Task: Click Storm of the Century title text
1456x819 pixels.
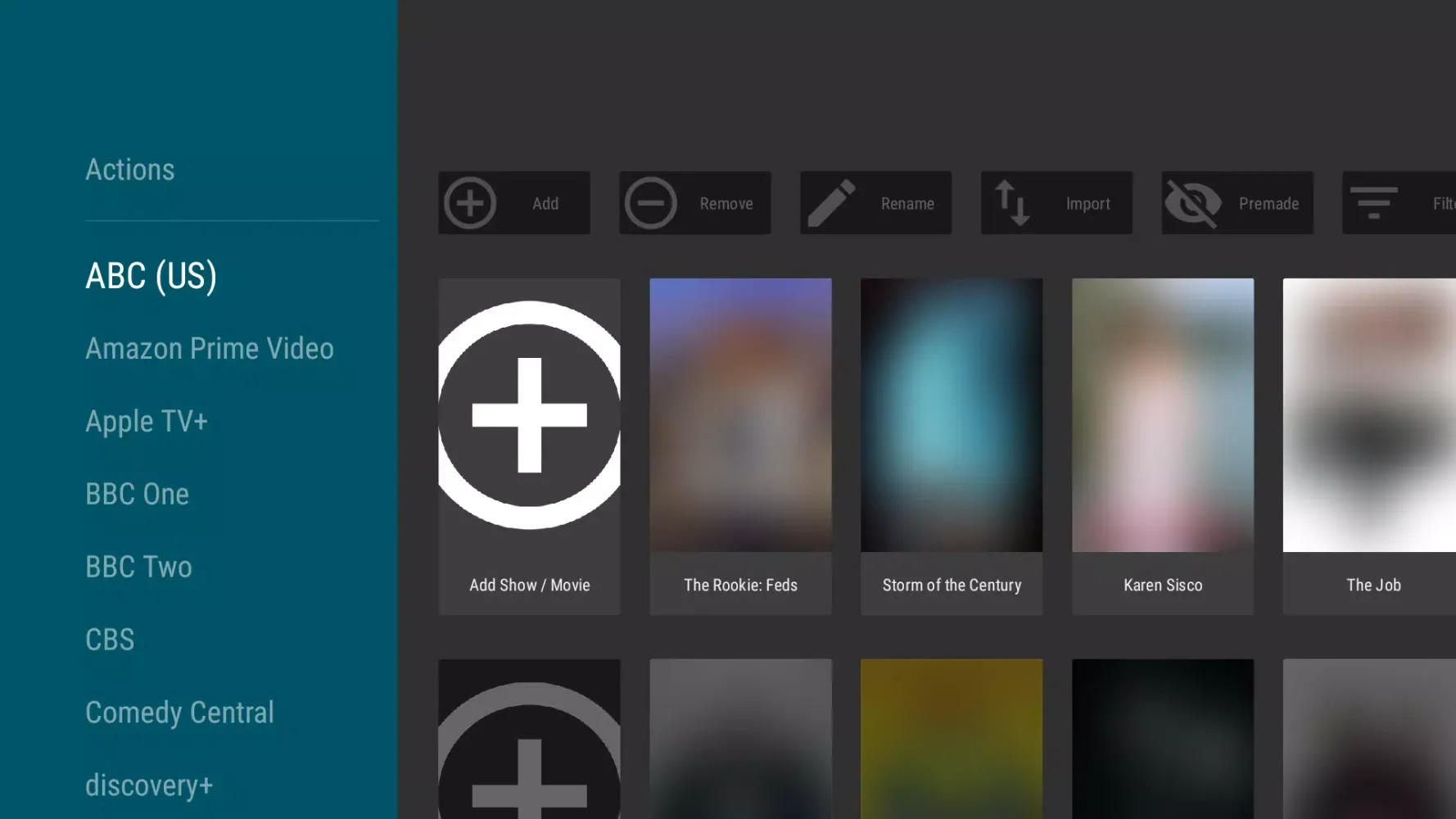Action: click(x=952, y=586)
